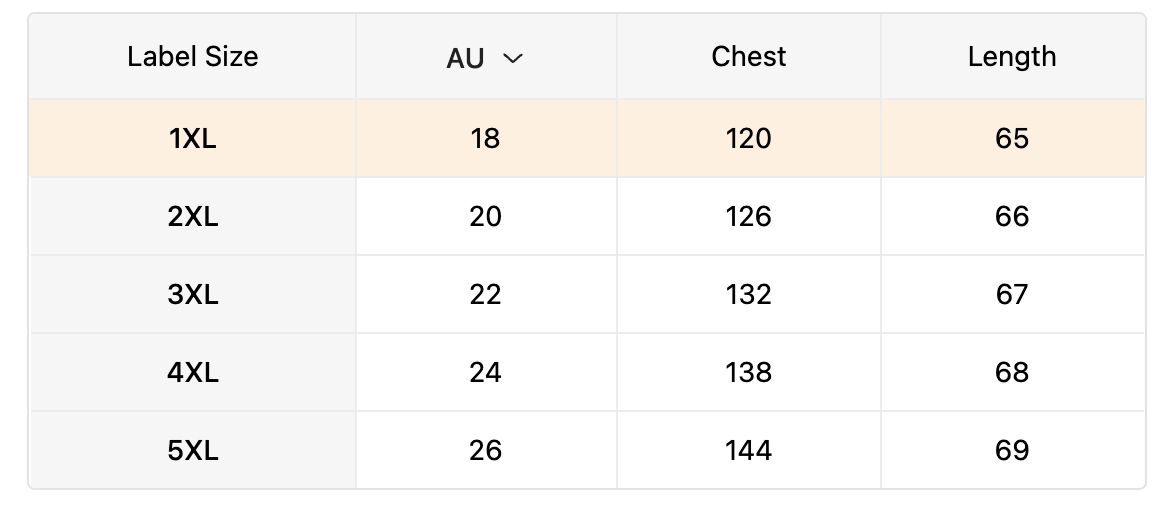
Task: Select the 4XL label size cell
Action: 193,372
